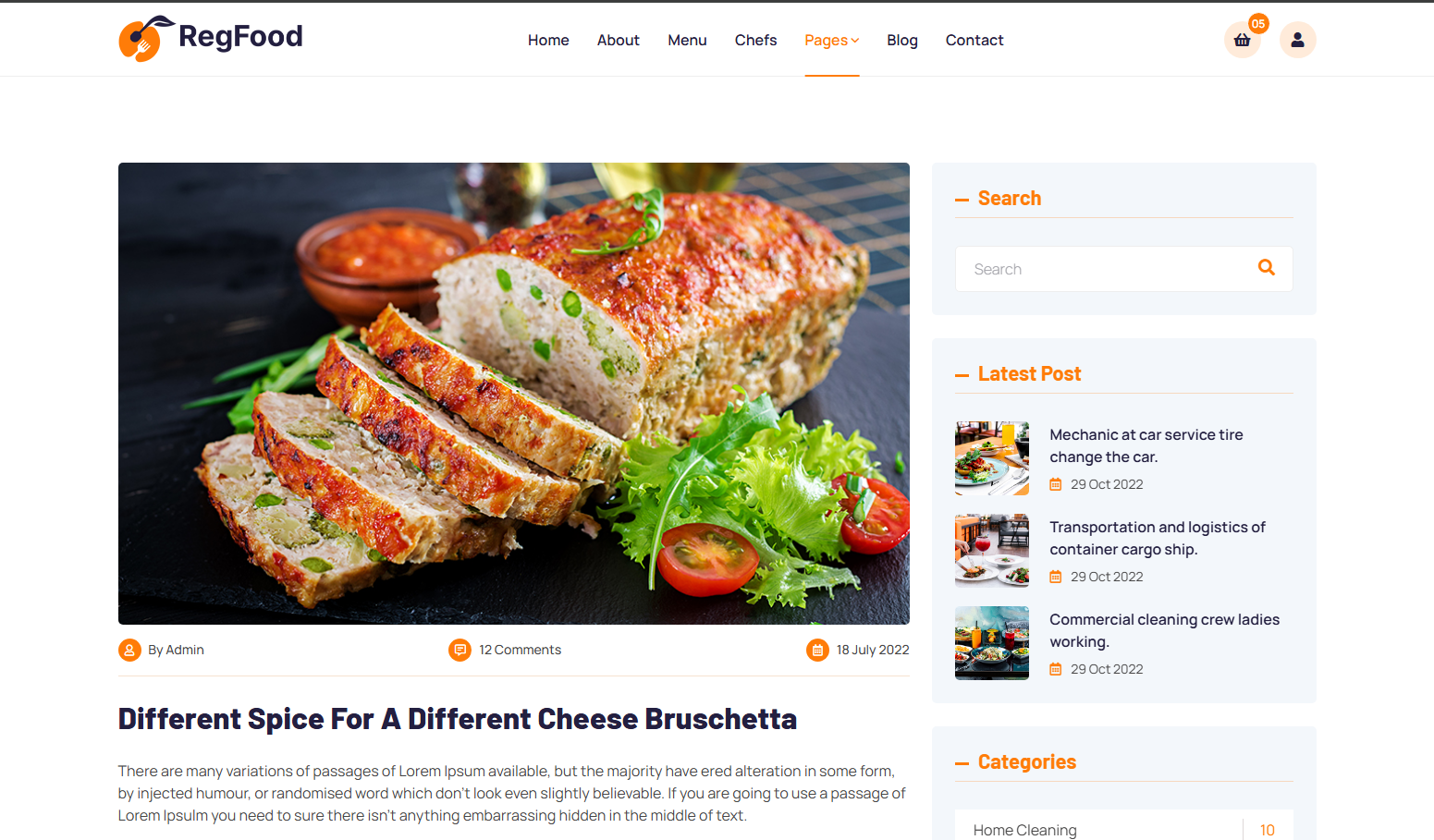Viewport: 1434px width, 840px height.
Task: Open the Contact page link
Action: (974, 40)
